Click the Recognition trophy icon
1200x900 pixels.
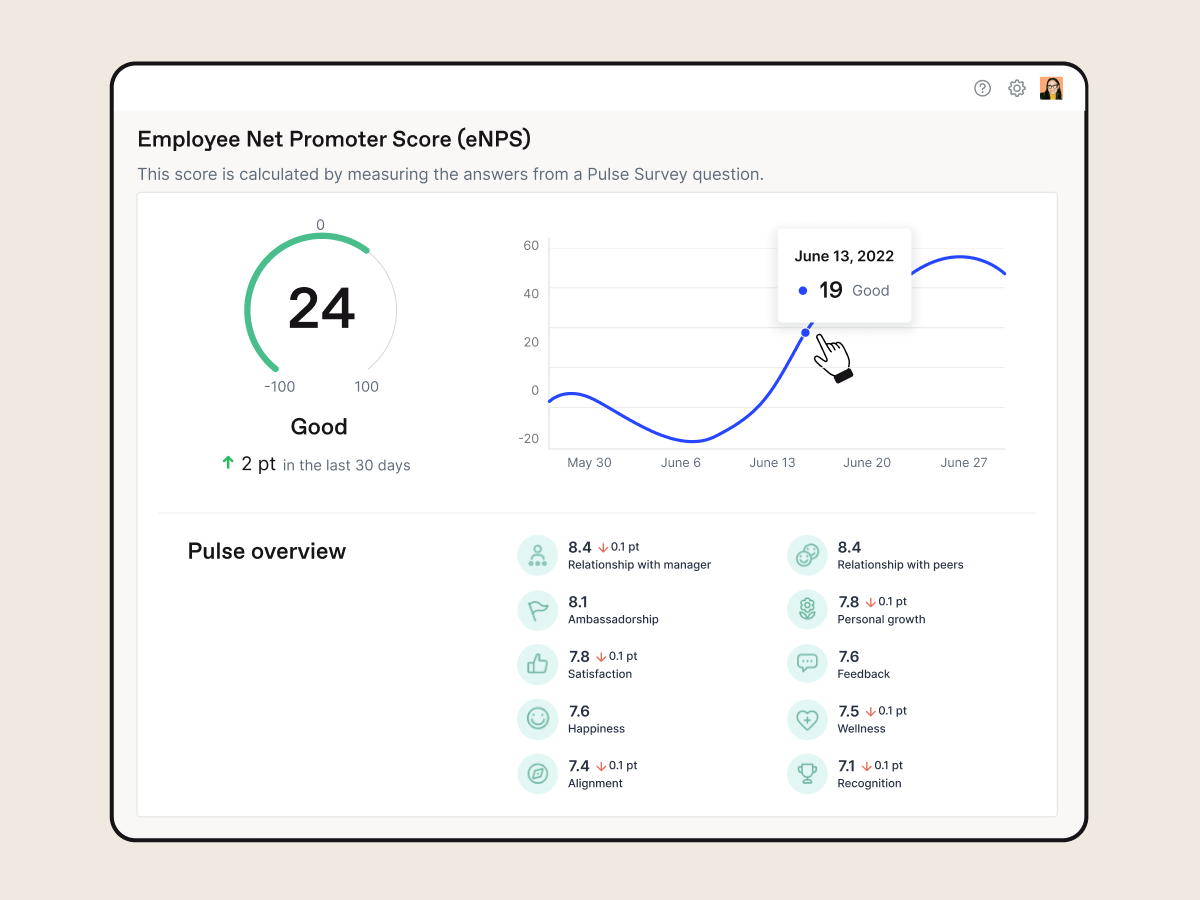coord(807,774)
